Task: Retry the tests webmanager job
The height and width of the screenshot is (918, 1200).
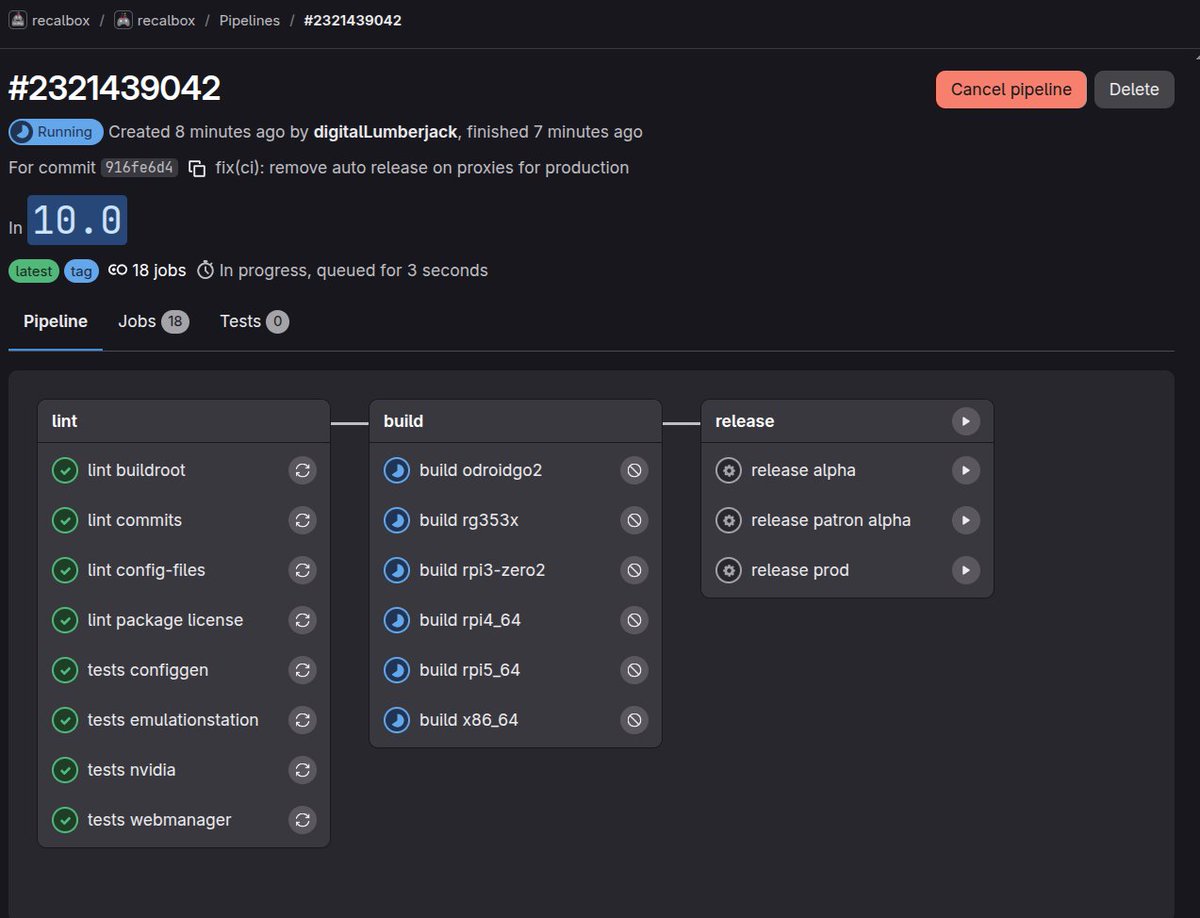Action: (x=302, y=820)
